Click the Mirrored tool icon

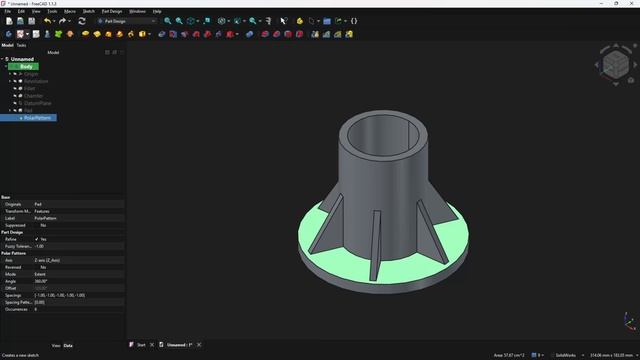(x=315, y=34)
